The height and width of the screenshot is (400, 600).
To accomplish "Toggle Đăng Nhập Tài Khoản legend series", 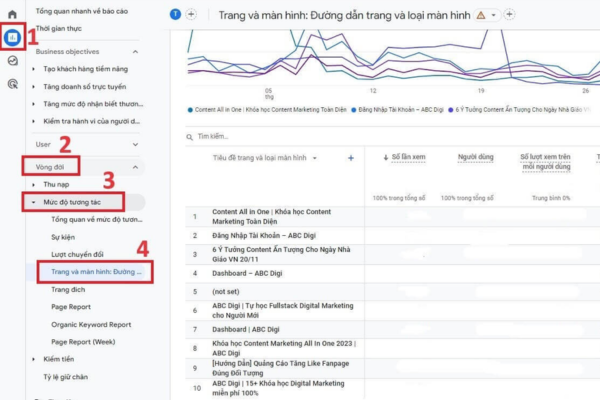I will point(397,110).
